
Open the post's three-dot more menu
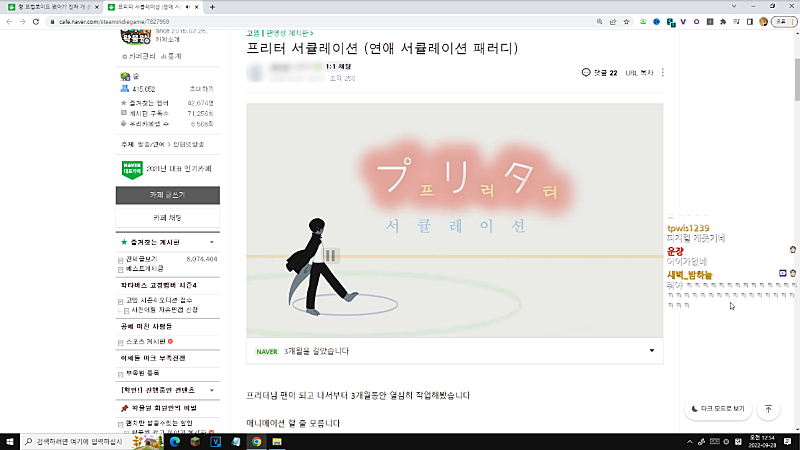(663, 72)
